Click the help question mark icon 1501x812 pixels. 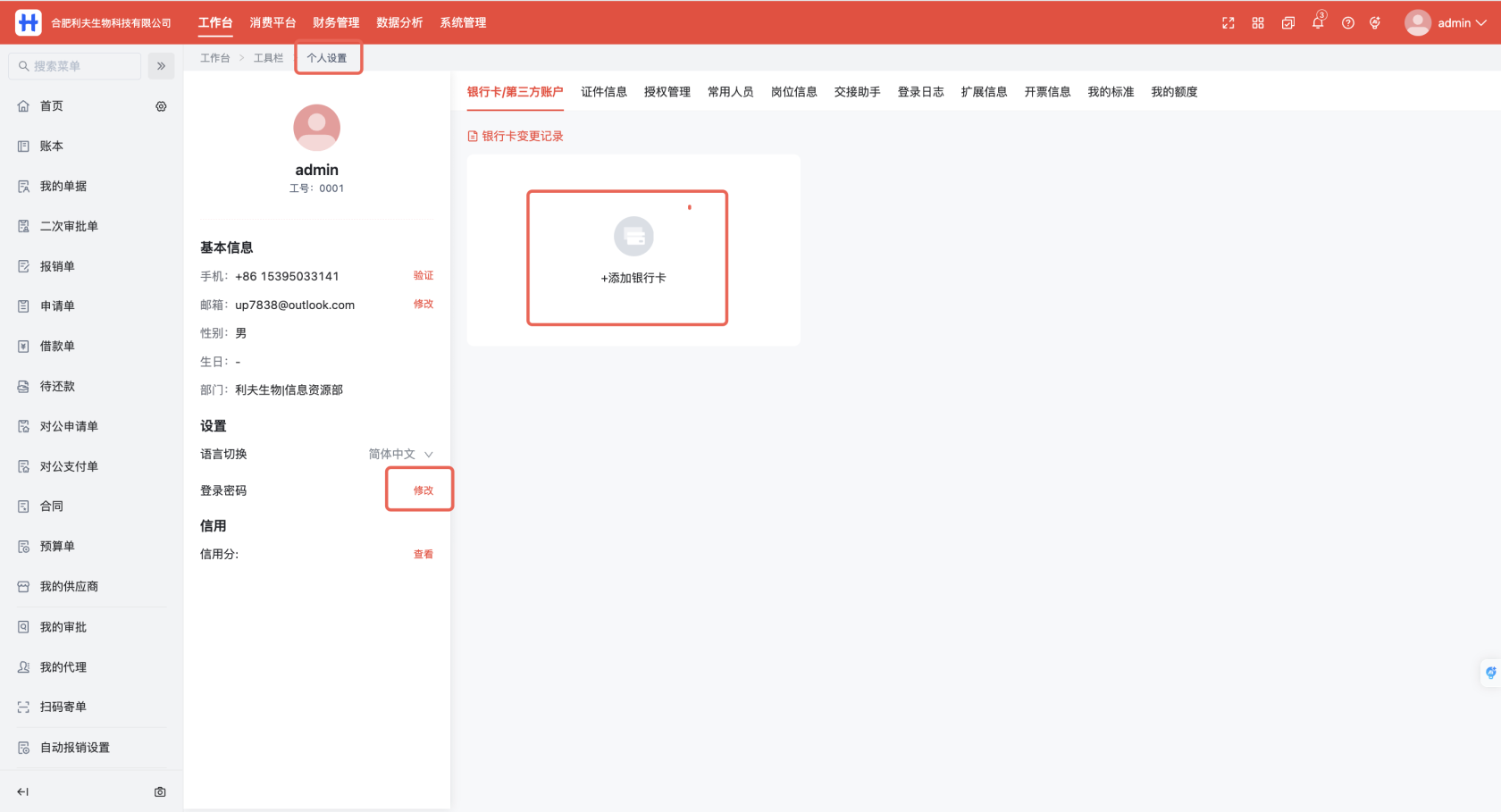tap(1347, 22)
